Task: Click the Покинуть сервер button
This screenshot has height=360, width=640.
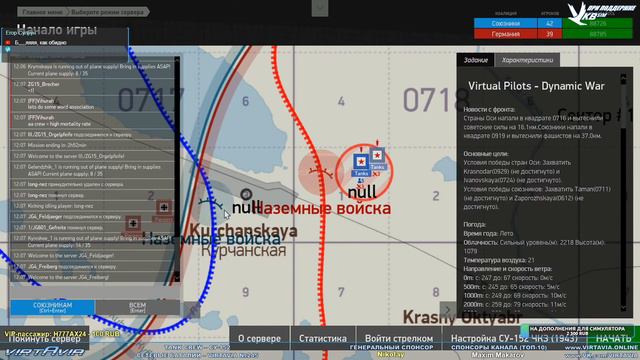Action: point(44,339)
